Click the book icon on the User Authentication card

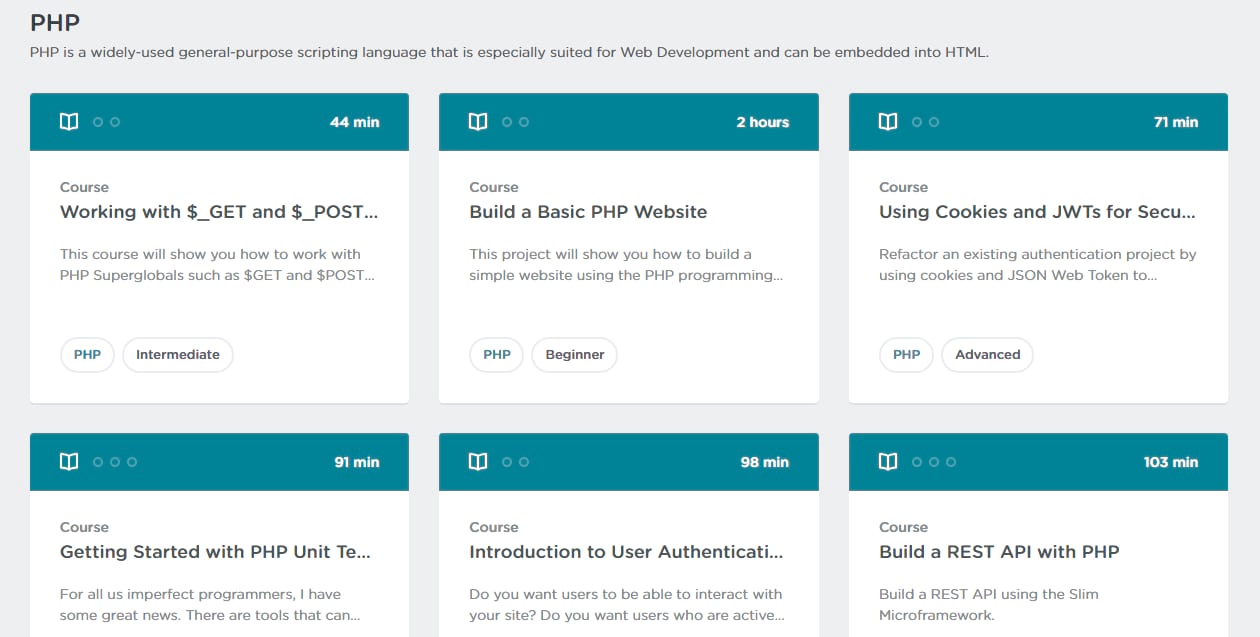pos(478,461)
